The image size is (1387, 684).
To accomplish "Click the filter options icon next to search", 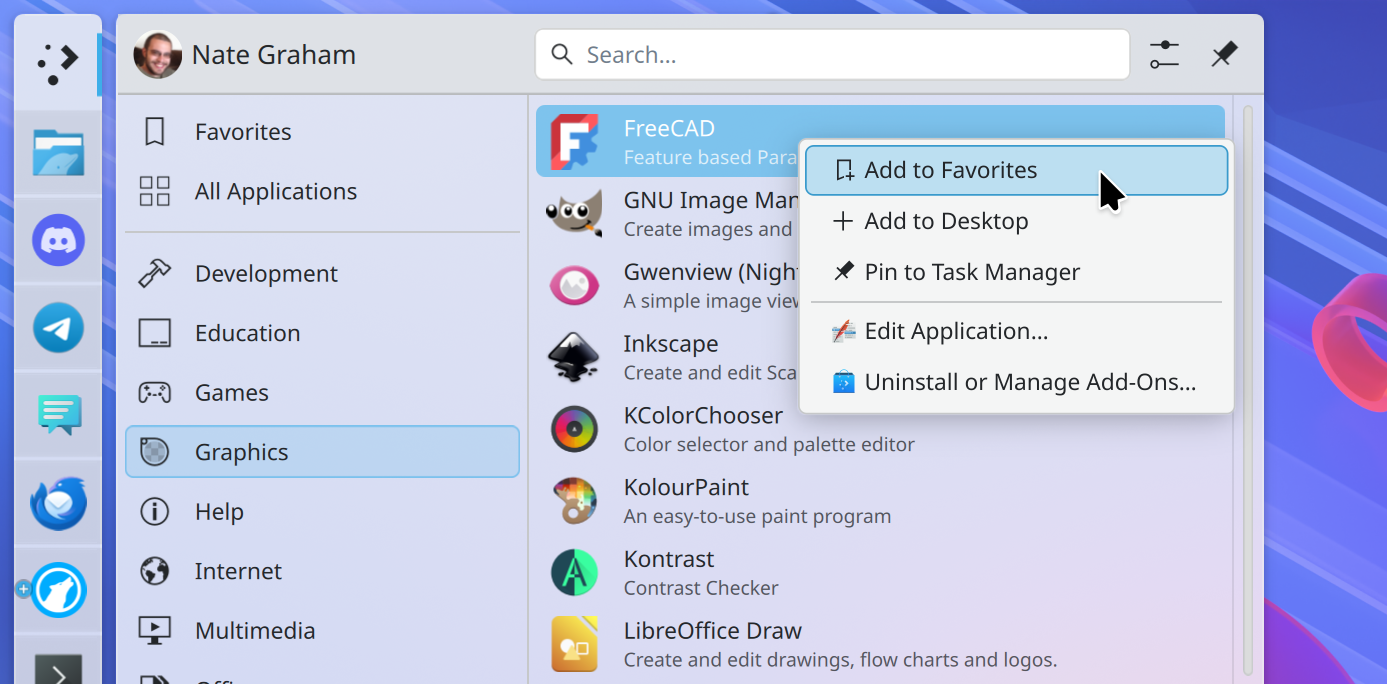I will [x=1163, y=54].
